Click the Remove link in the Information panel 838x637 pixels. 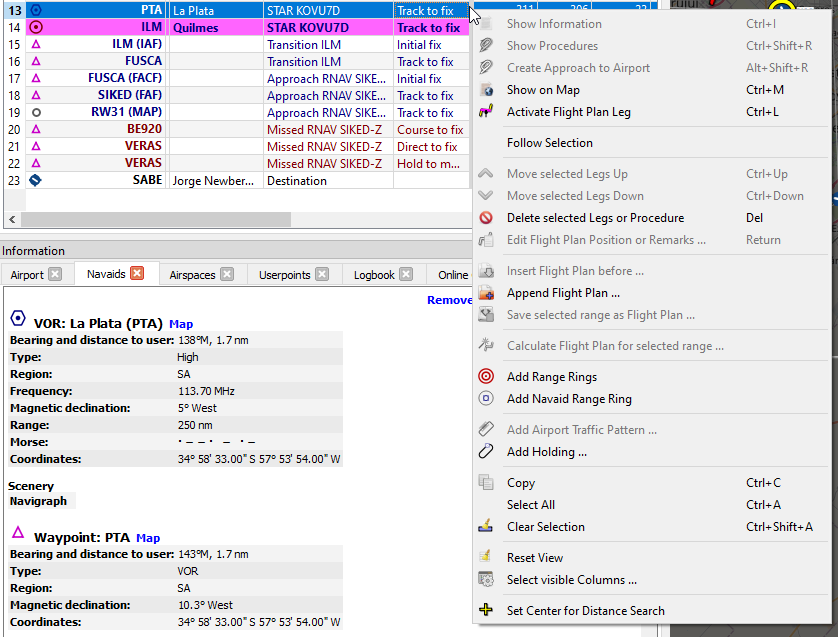point(449,299)
